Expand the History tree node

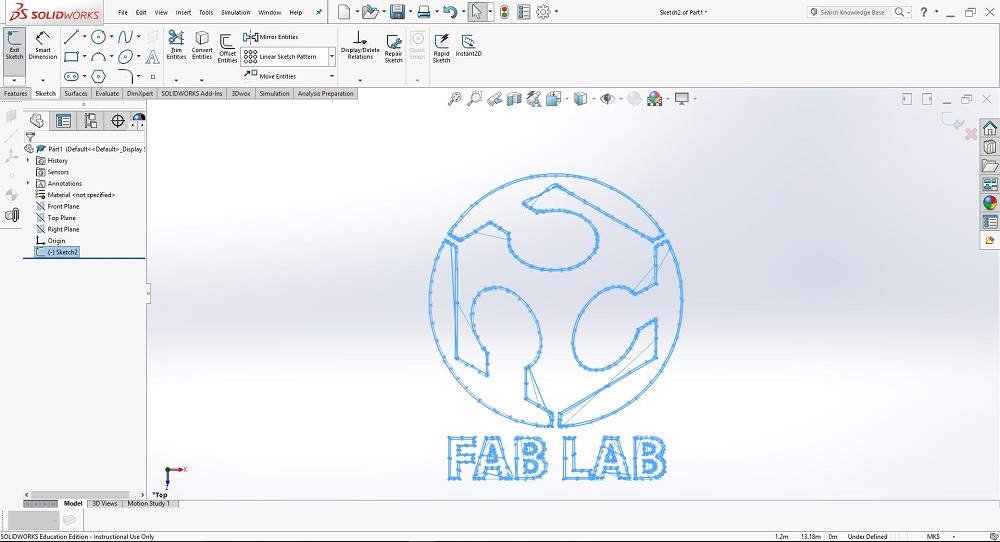pos(28,161)
